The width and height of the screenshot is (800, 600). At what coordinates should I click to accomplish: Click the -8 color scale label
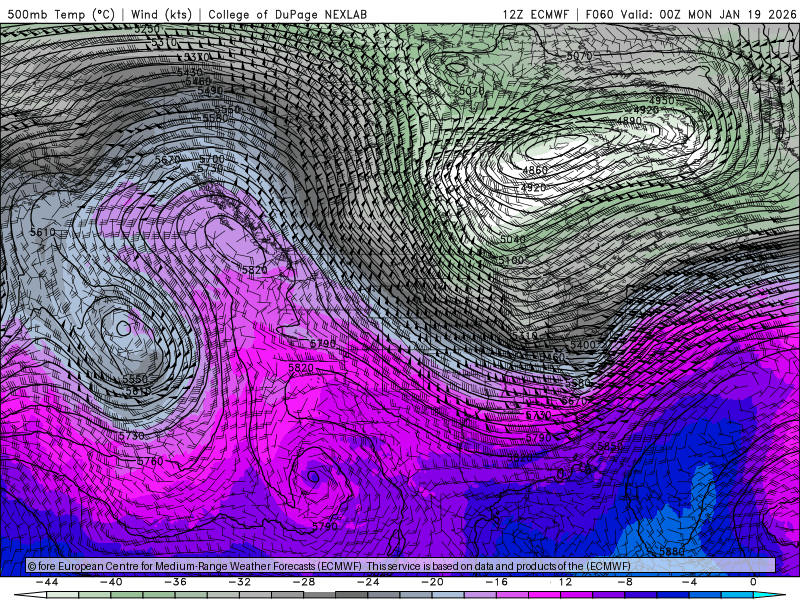625,582
